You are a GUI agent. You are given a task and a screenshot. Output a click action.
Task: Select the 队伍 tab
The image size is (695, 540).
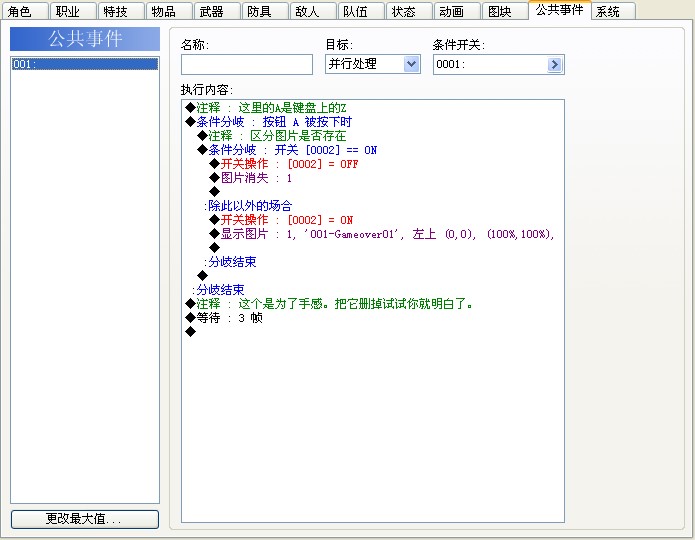pos(361,11)
